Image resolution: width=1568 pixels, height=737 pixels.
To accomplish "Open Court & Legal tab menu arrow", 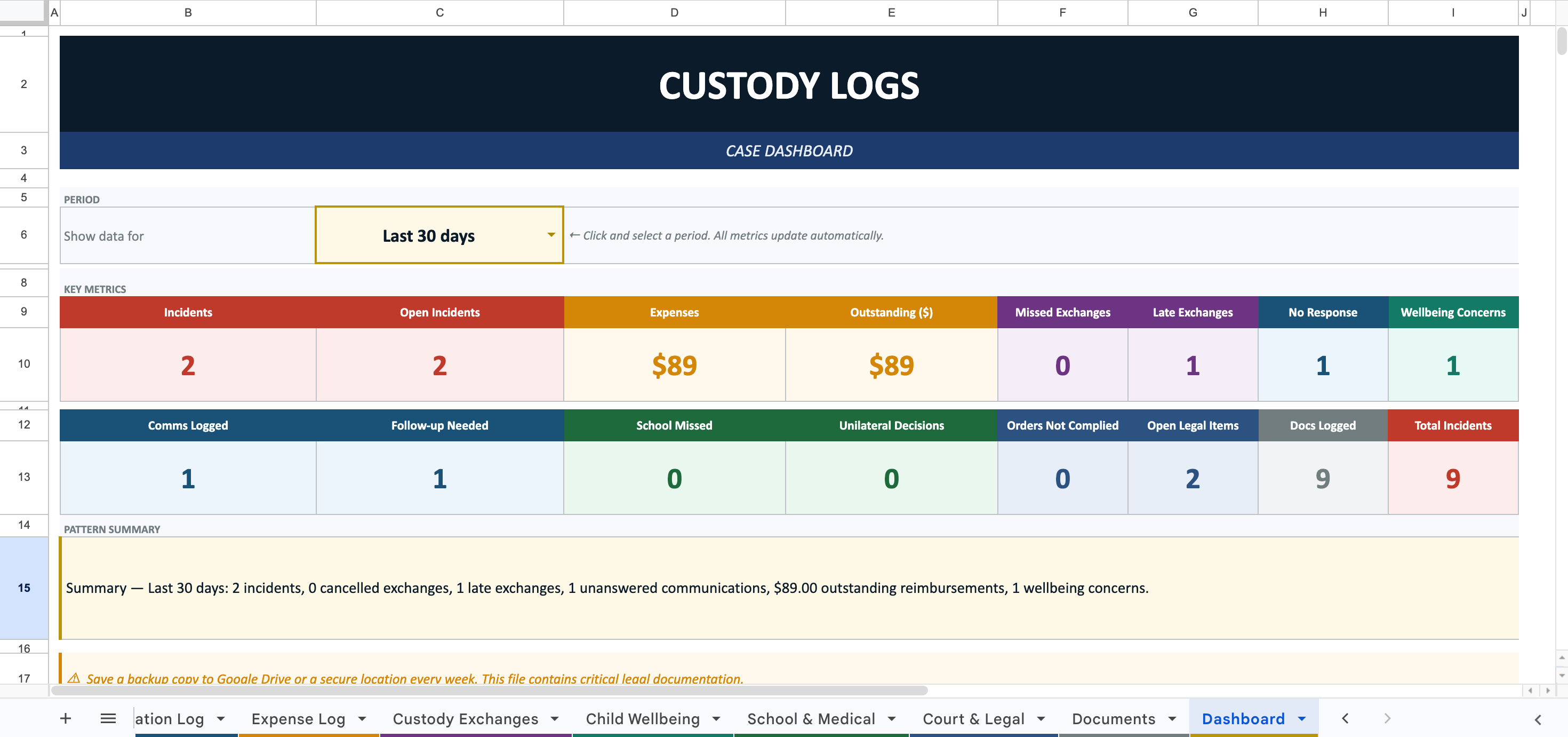I will pos(1041,719).
